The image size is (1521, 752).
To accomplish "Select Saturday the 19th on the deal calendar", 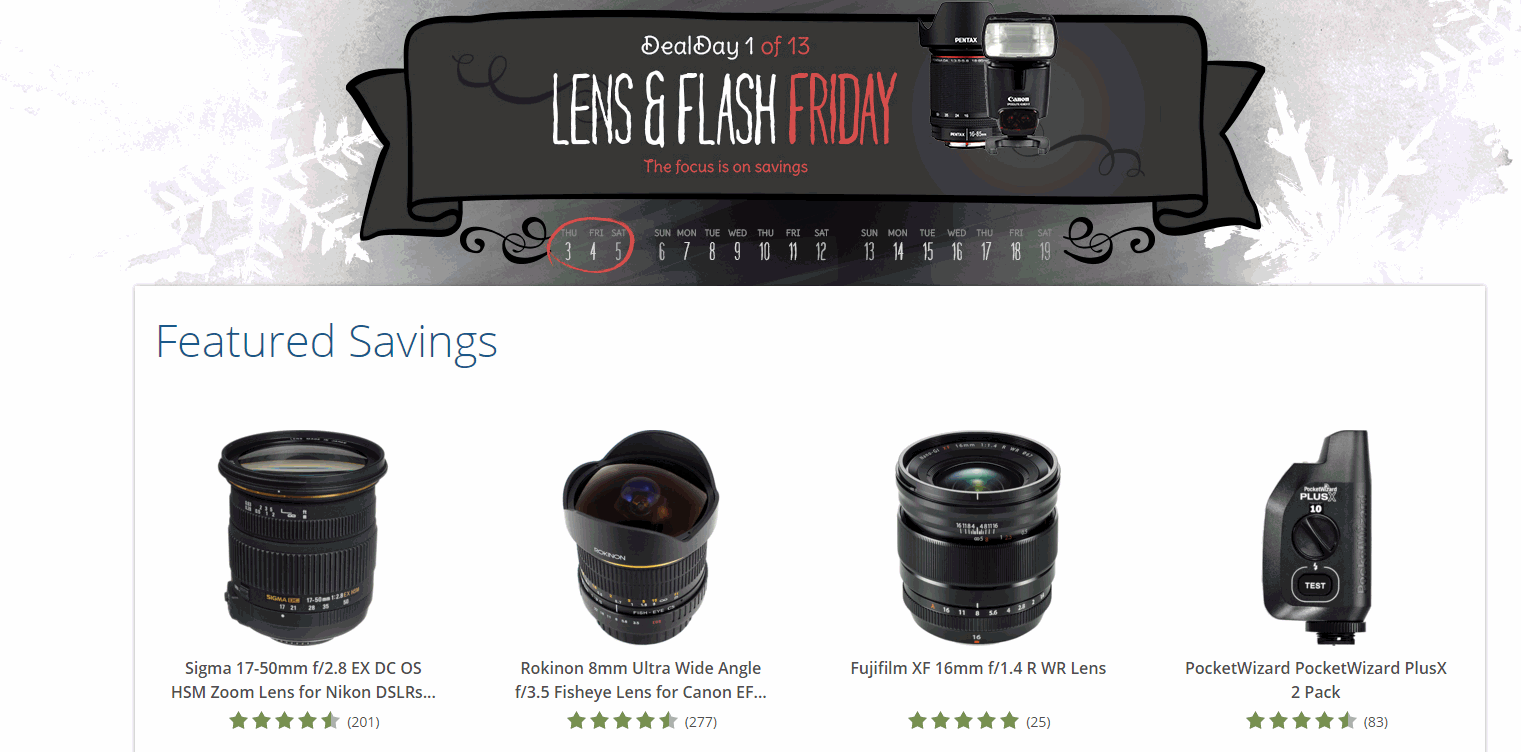I will coord(1045,245).
